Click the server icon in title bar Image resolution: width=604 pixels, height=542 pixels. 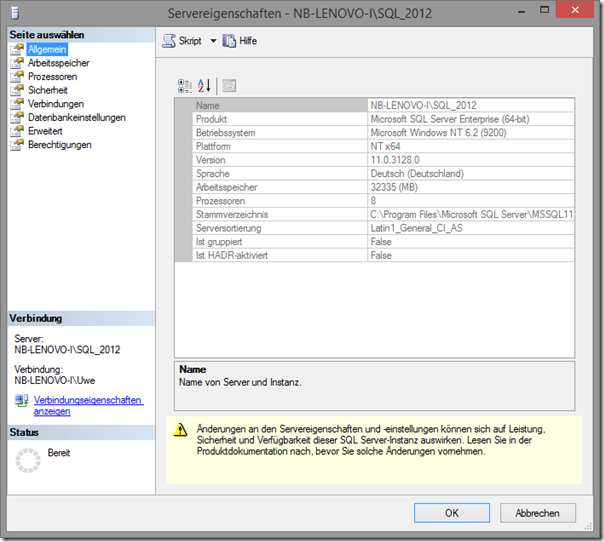point(15,13)
